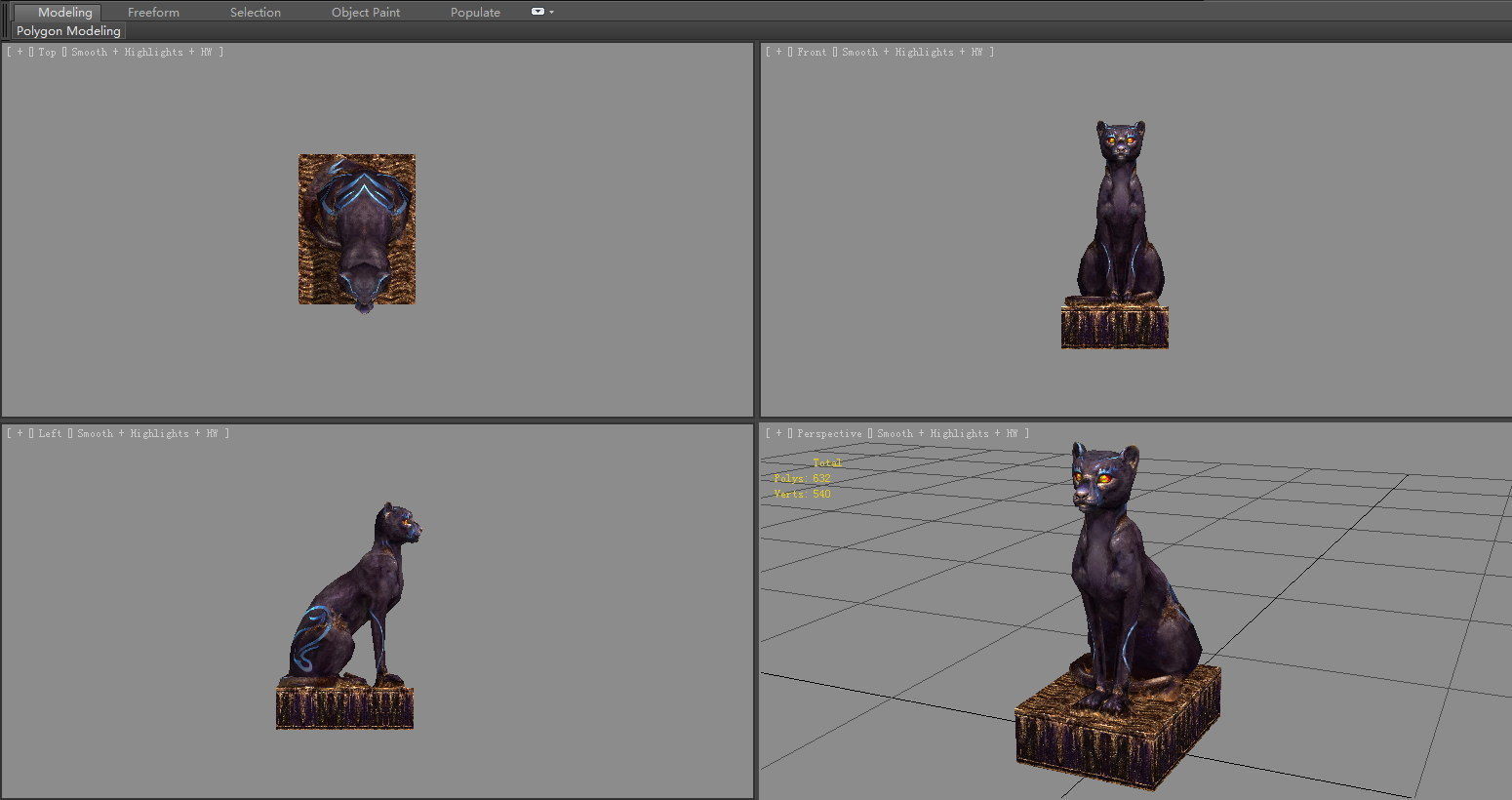Open Top viewport Smooth + Highlights shading menu
The width and height of the screenshot is (1512, 800).
[x=141, y=52]
